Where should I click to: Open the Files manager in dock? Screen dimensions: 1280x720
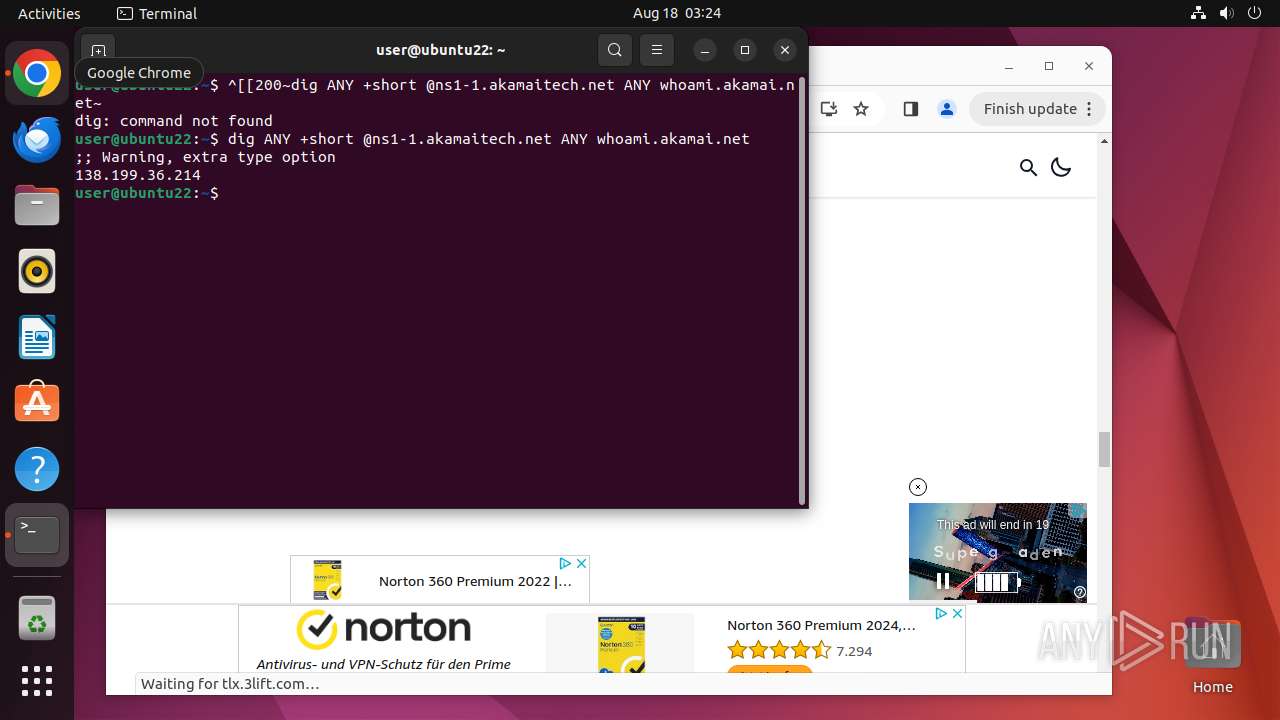click(x=37, y=206)
